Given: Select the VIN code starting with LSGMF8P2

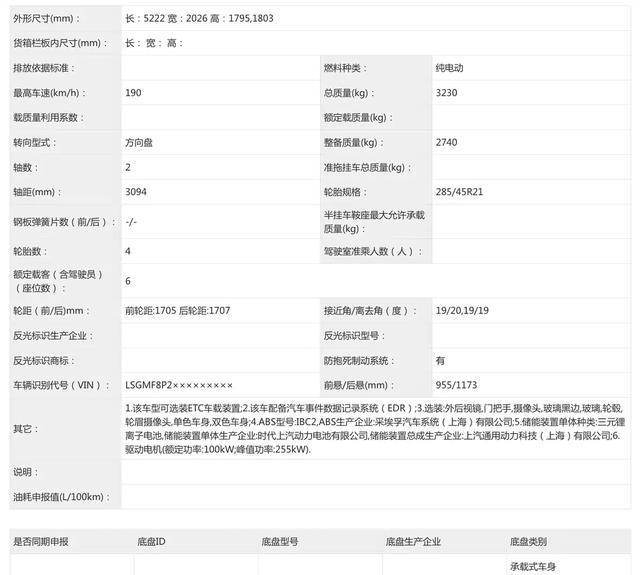Looking at the screenshot, I should click(x=179, y=385).
